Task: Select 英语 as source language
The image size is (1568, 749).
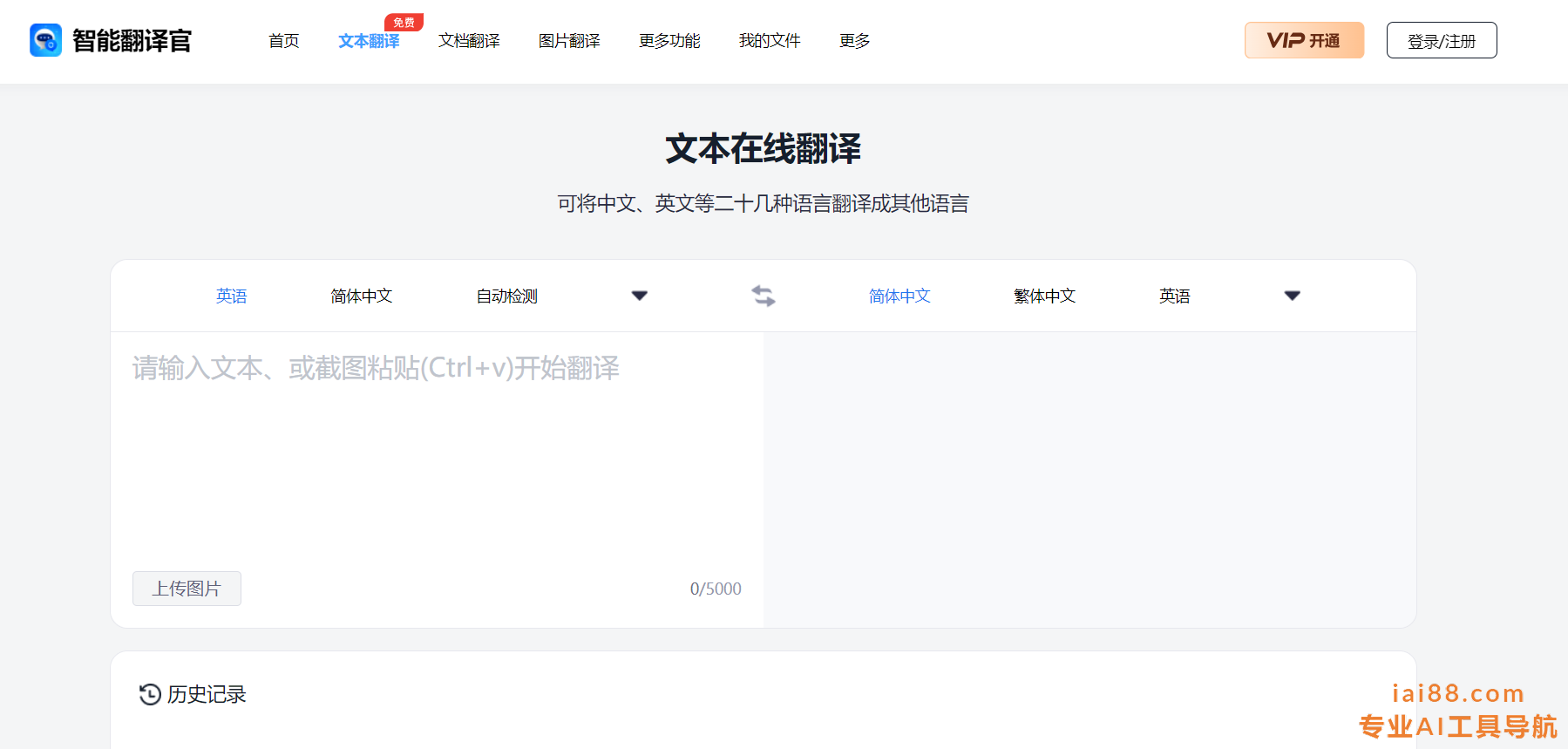Action: pyautogui.click(x=232, y=296)
